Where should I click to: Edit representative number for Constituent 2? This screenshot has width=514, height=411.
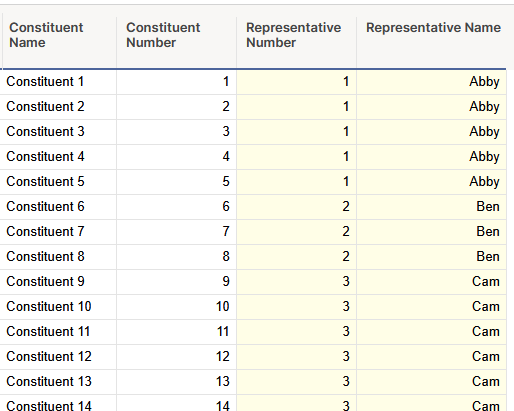tap(297, 107)
